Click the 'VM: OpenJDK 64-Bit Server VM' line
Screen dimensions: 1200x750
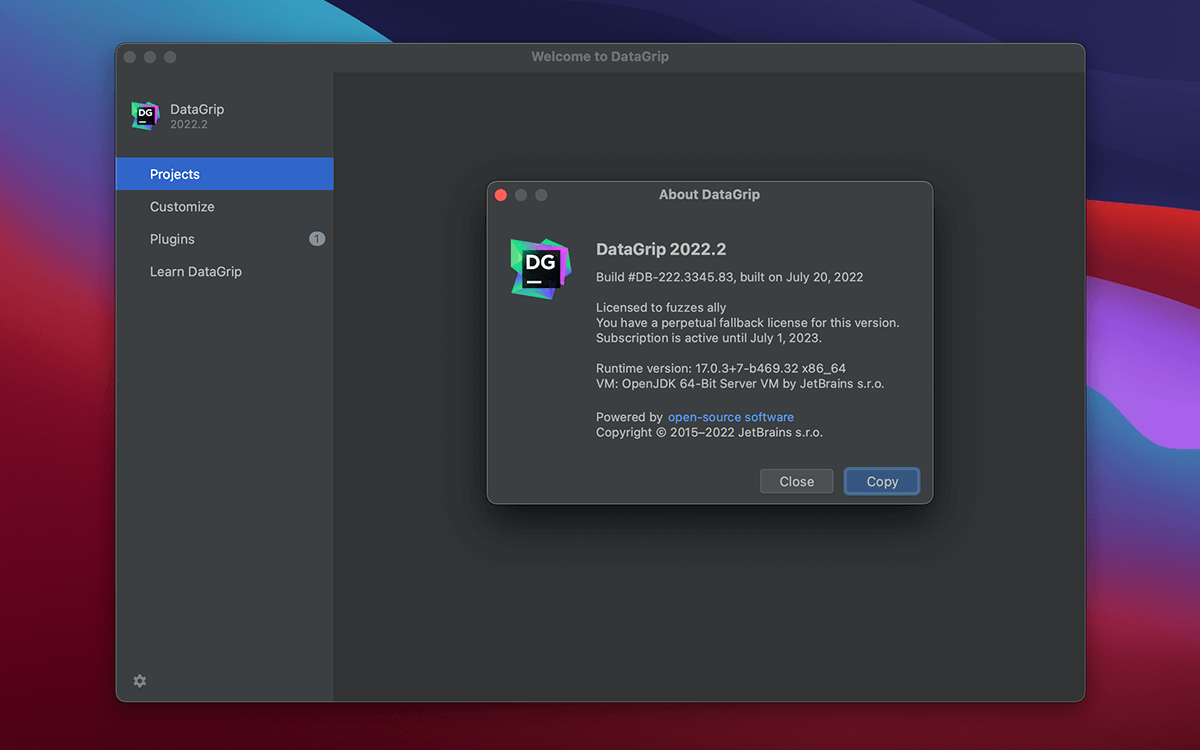[x=740, y=383]
